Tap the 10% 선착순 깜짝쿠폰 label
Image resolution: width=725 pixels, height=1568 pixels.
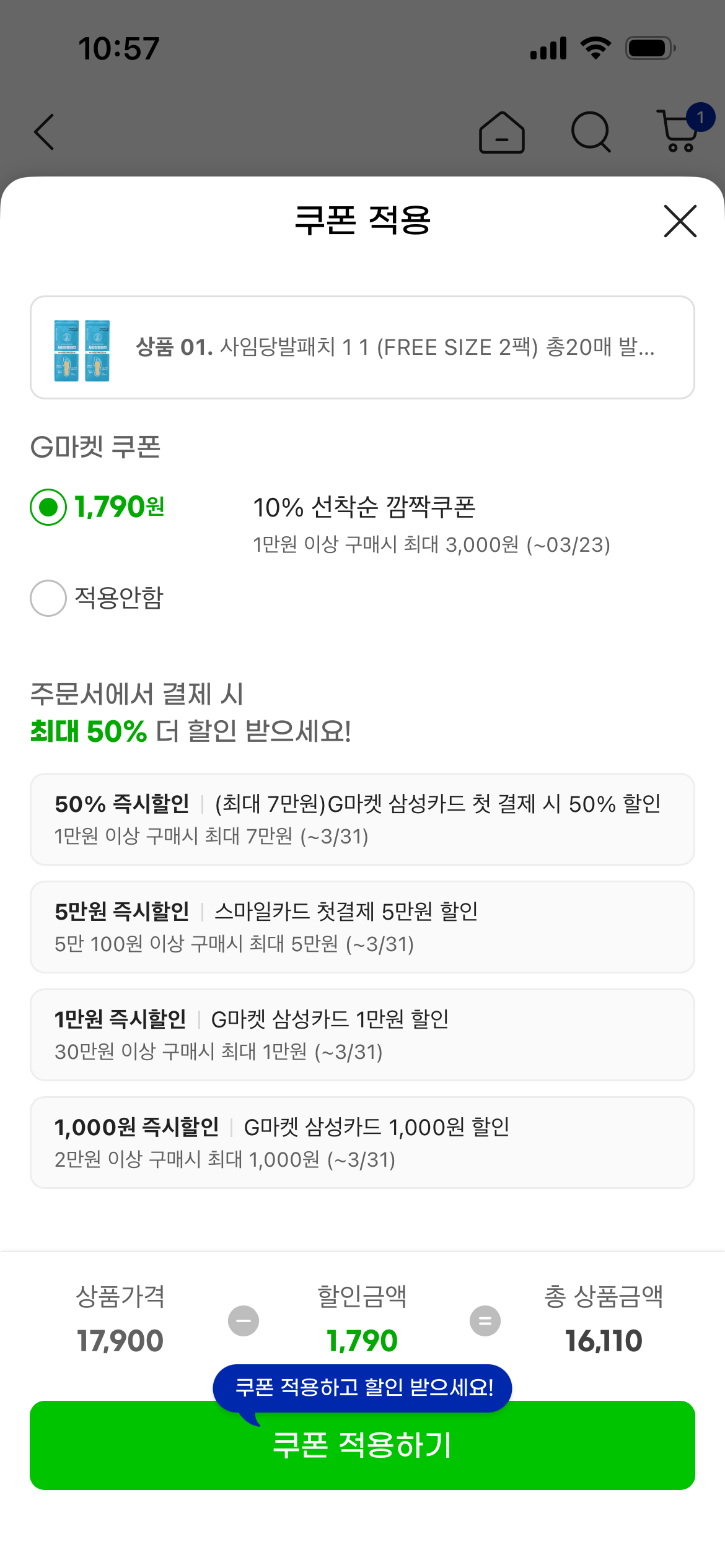click(364, 507)
